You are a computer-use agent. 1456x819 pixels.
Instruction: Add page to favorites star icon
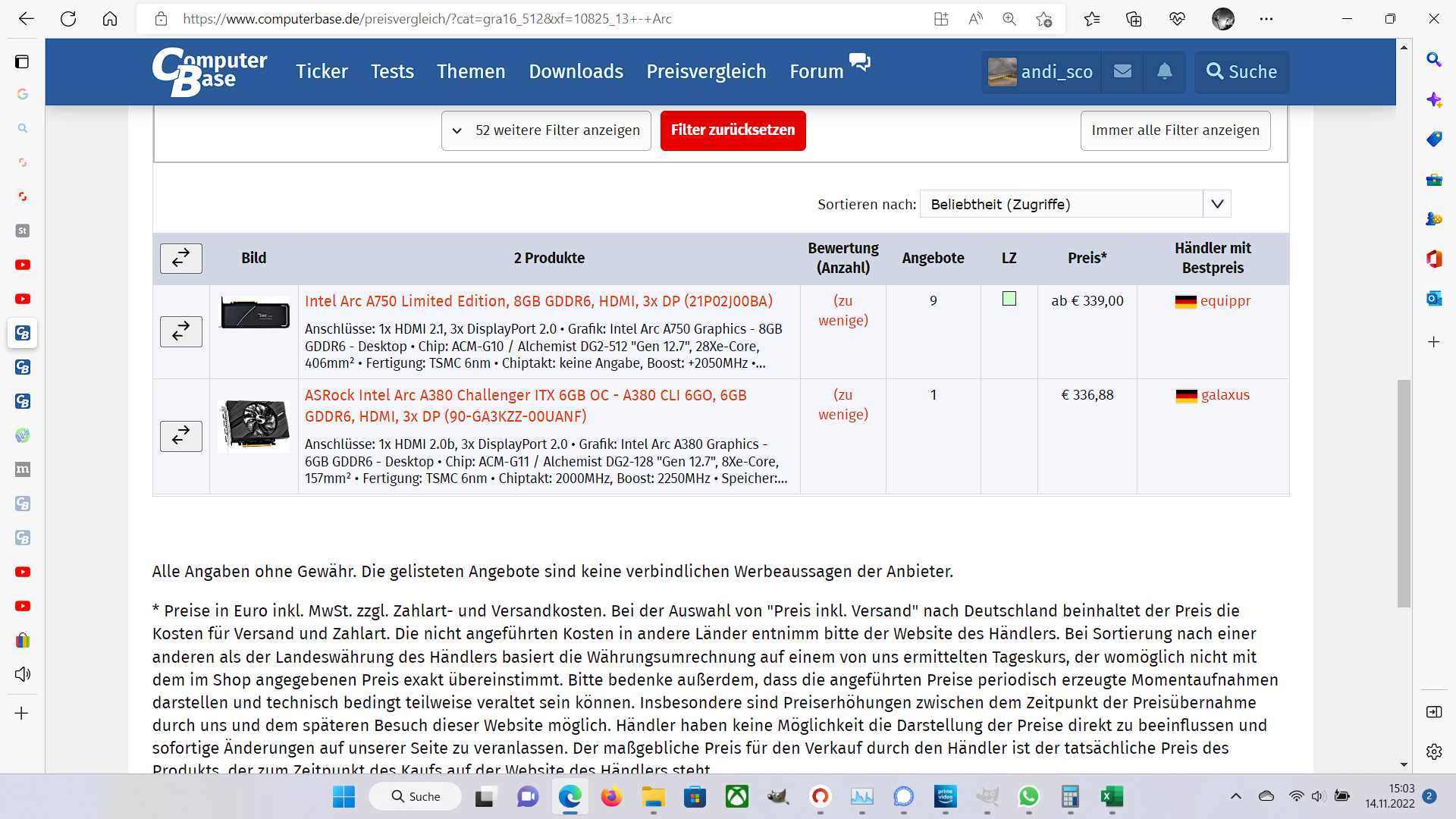tap(1044, 19)
